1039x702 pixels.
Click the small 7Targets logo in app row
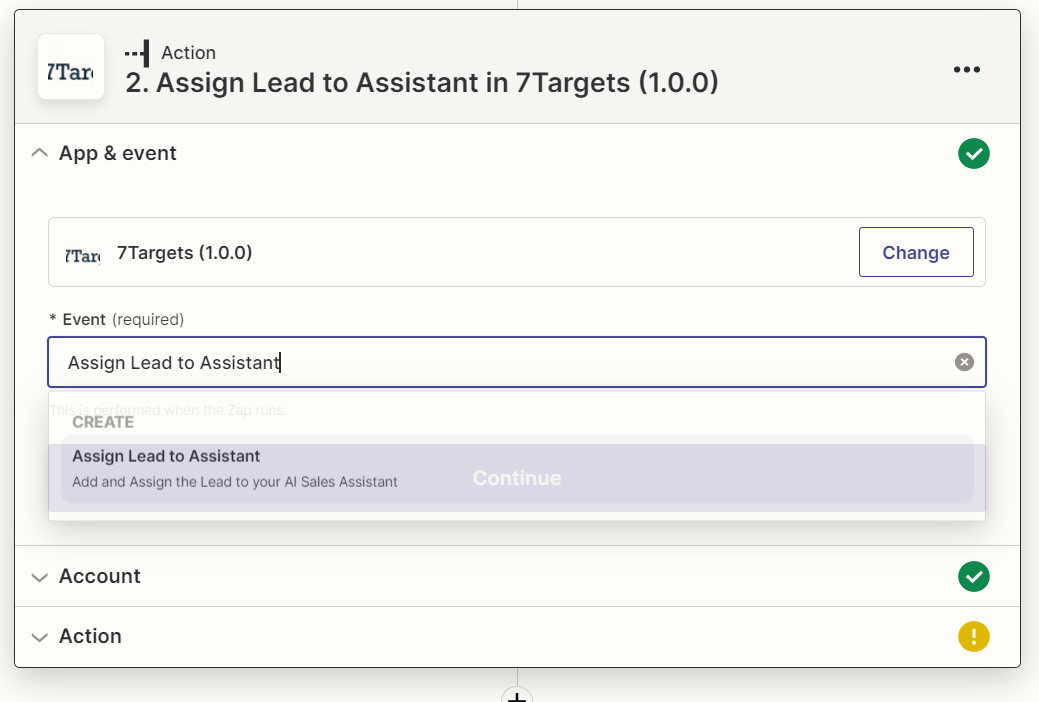[82, 254]
